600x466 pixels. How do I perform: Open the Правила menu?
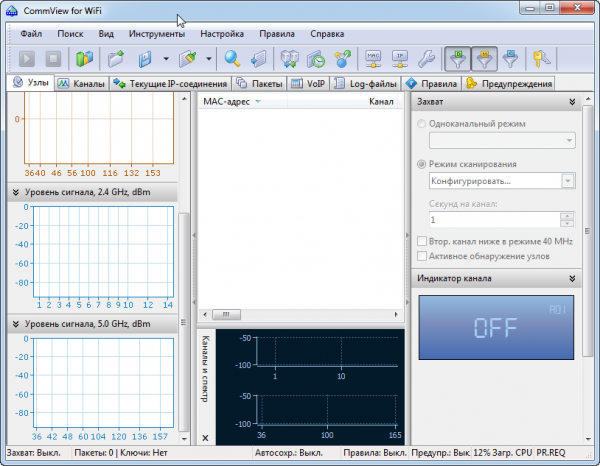pos(277,34)
